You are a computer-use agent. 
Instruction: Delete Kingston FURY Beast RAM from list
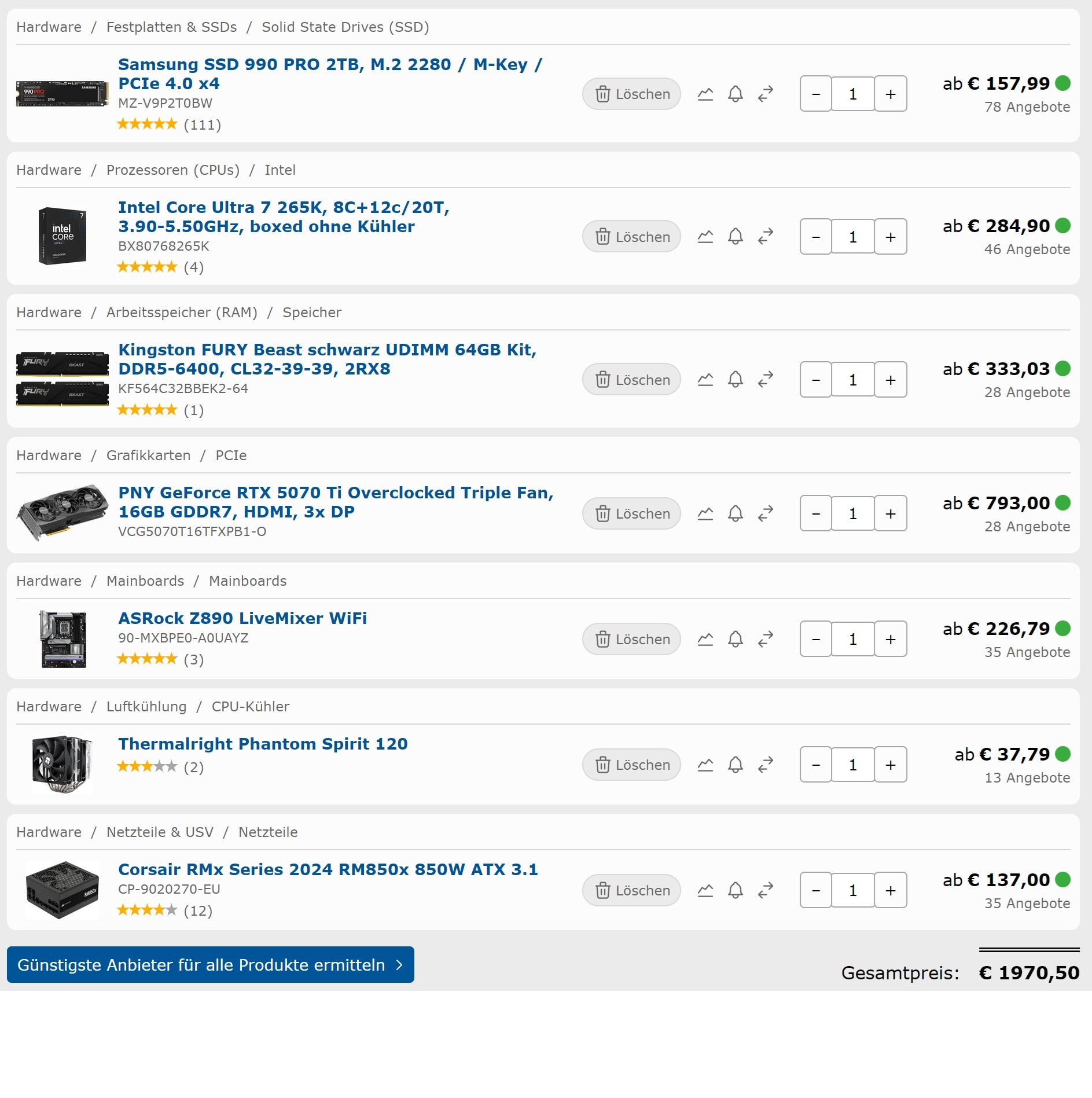(x=631, y=380)
